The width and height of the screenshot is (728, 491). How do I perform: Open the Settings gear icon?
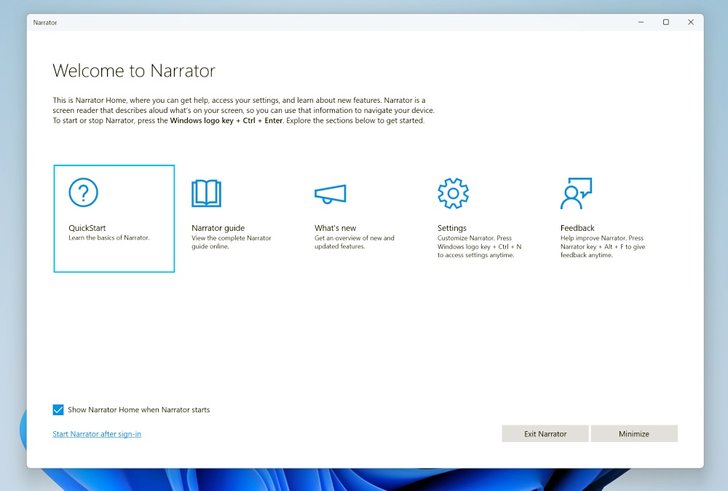pyautogui.click(x=453, y=193)
